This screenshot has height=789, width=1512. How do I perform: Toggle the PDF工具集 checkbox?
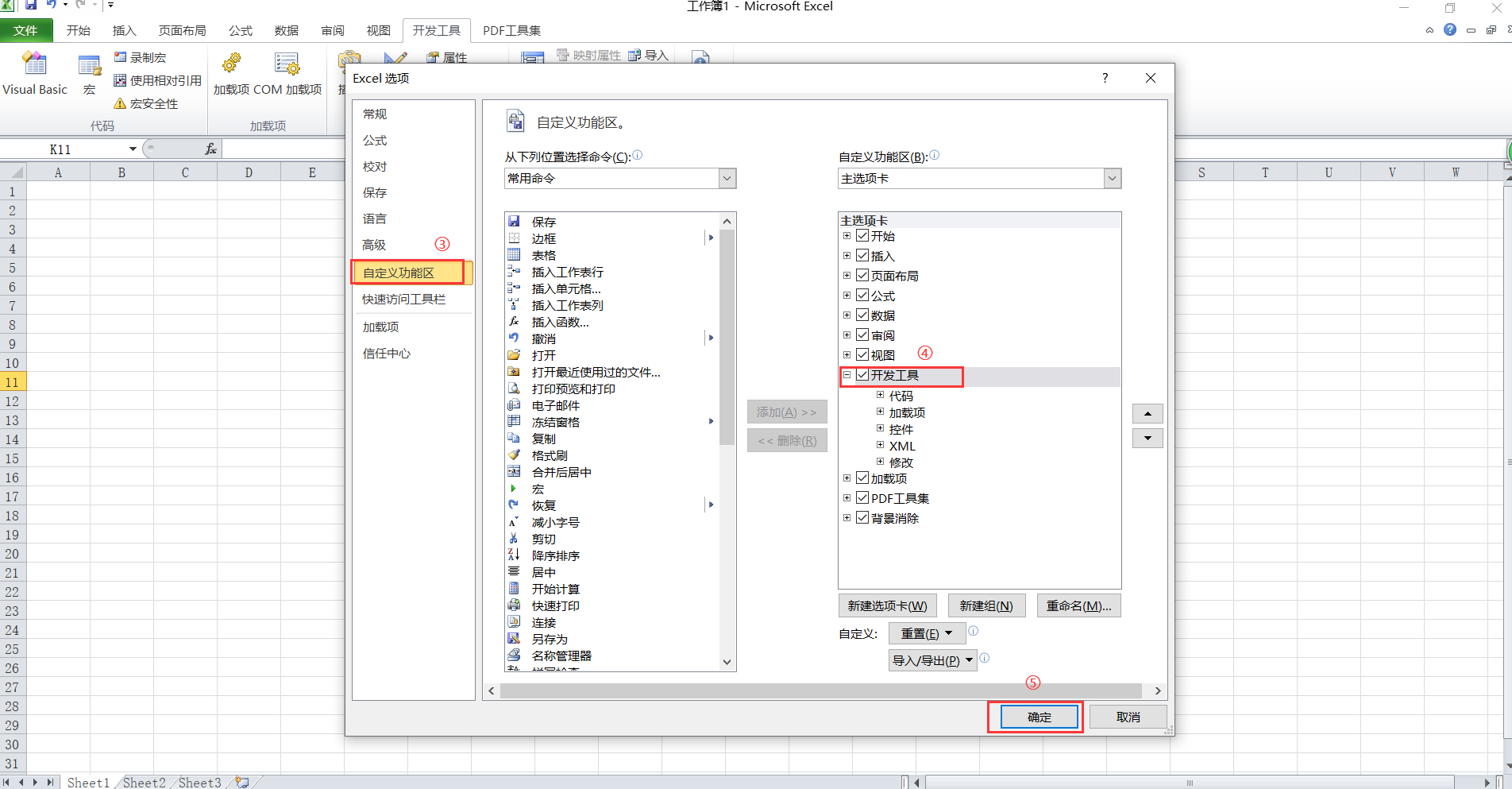862,498
